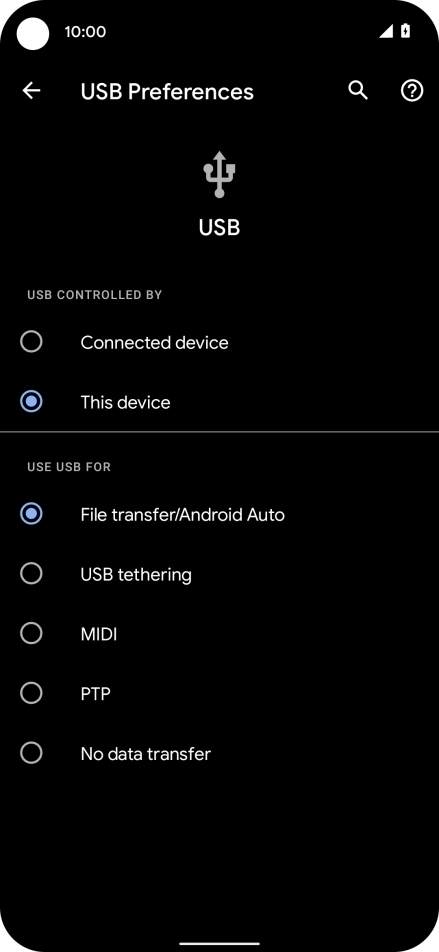Tap the No data transfer label
The height and width of the screenshot is (952, 439).
tap(146, 754)
